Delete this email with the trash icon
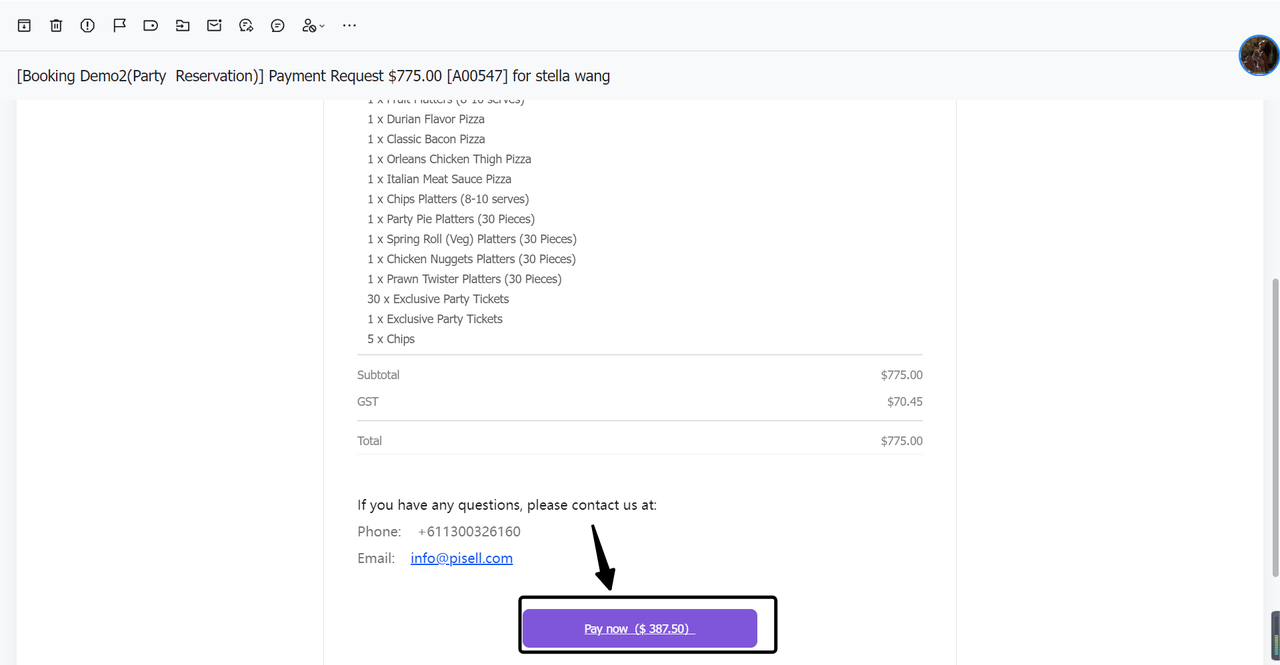 [x=56, y=25]
